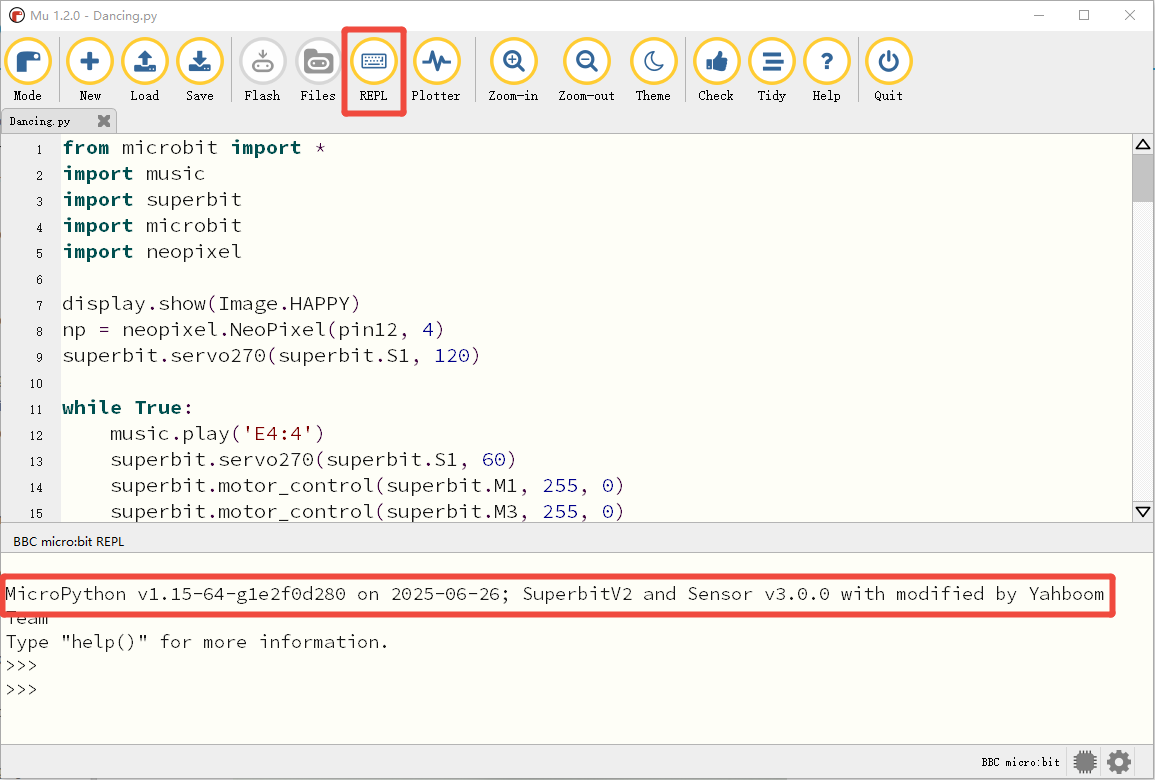Save the current script

coord(200,70)
